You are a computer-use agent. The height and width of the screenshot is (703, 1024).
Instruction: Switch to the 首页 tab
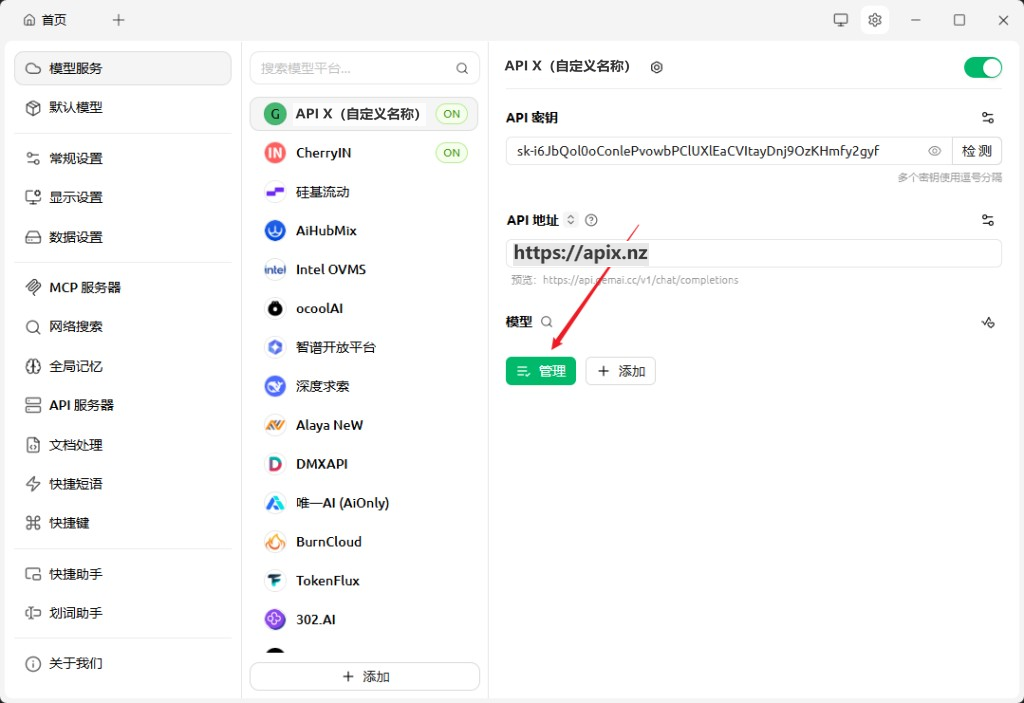point(45,20)
